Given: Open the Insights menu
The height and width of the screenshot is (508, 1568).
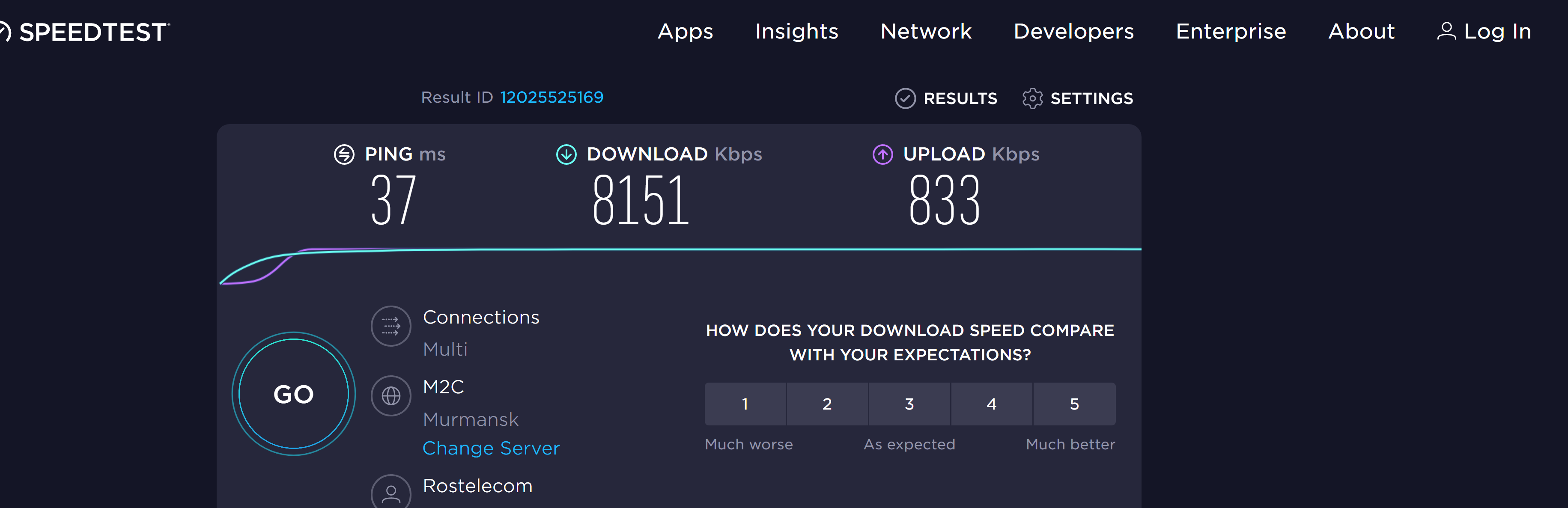Looking at the screenshot, I should pyautogui.click(x=797, y=32).
